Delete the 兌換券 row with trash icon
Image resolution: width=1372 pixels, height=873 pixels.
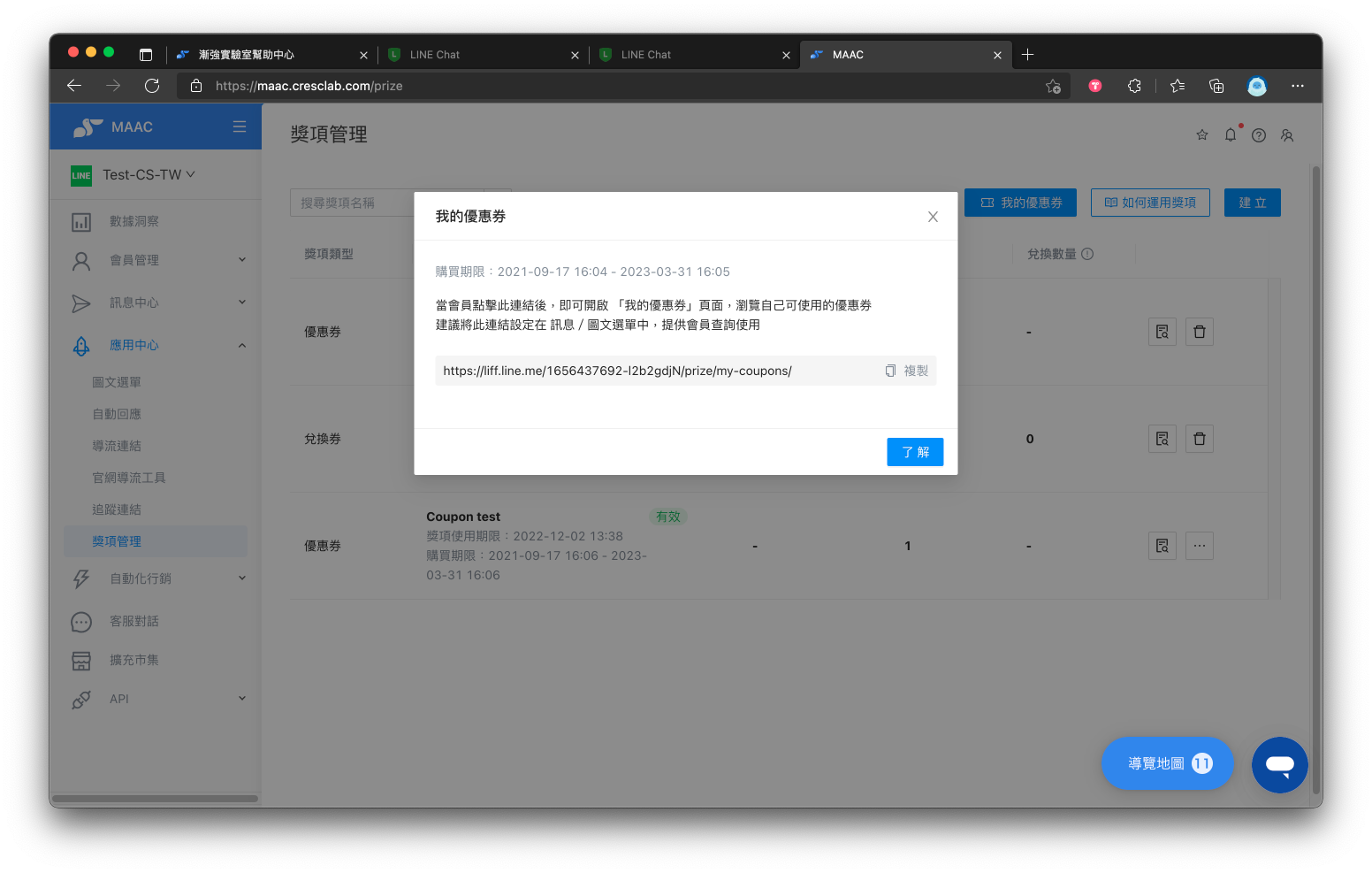pos(1200,439)
